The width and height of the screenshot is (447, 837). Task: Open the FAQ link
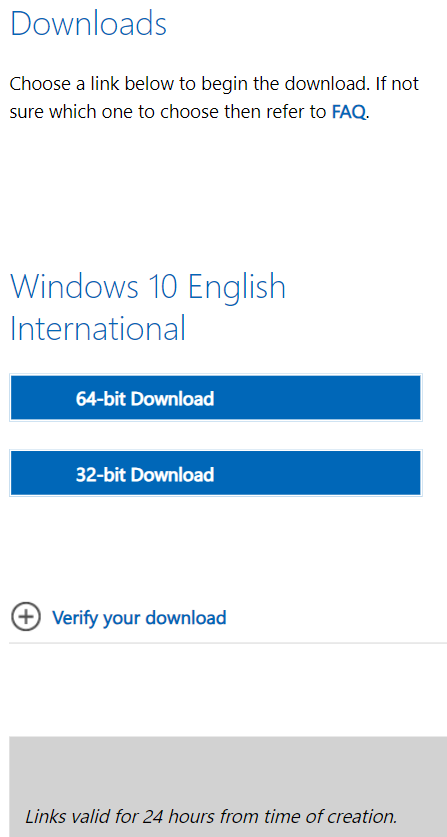349,112
